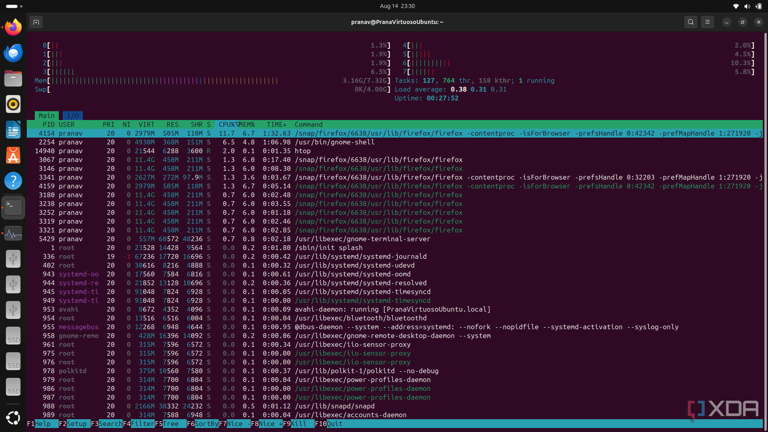Open the terminal hamburger menu
Screen dimensions: 768x432
(707, 22)
